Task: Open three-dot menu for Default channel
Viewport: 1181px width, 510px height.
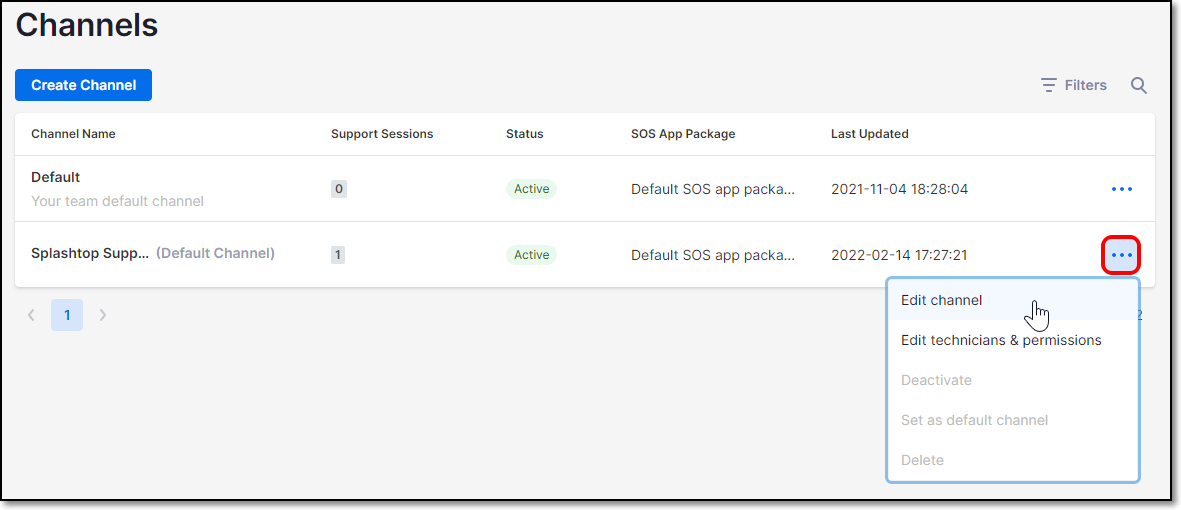Action: click(x=1121, y=189)
